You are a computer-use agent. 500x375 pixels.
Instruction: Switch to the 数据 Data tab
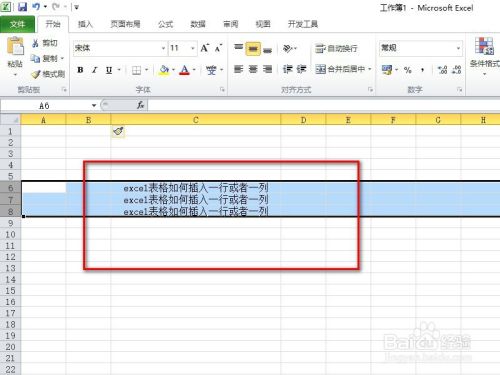click(198, 24)
